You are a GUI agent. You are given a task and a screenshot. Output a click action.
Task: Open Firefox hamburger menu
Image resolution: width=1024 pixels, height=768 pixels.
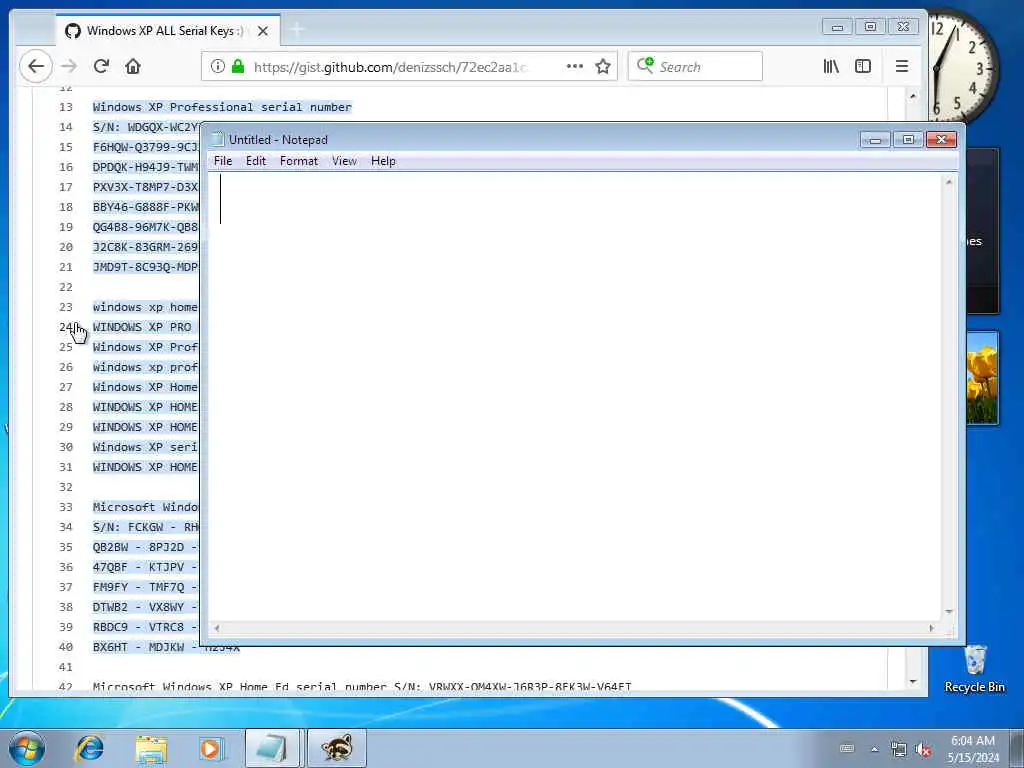point(902,66)
